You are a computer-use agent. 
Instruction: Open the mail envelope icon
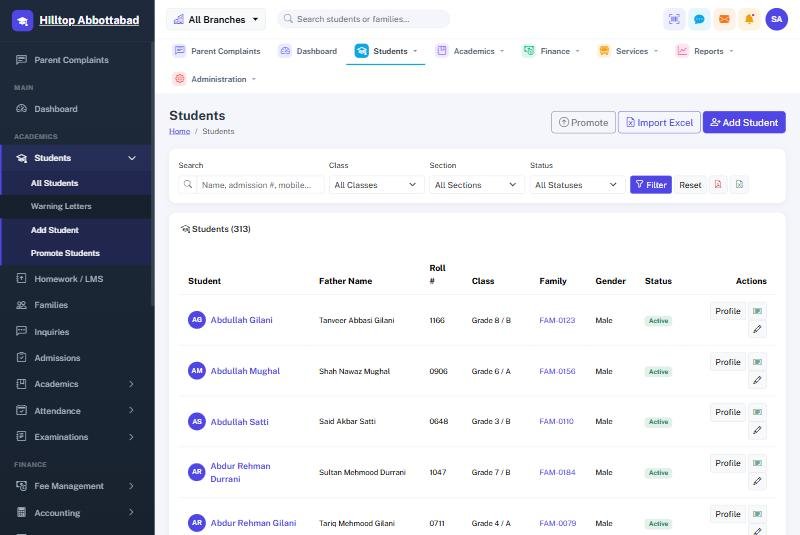click(x=724, y=19)
